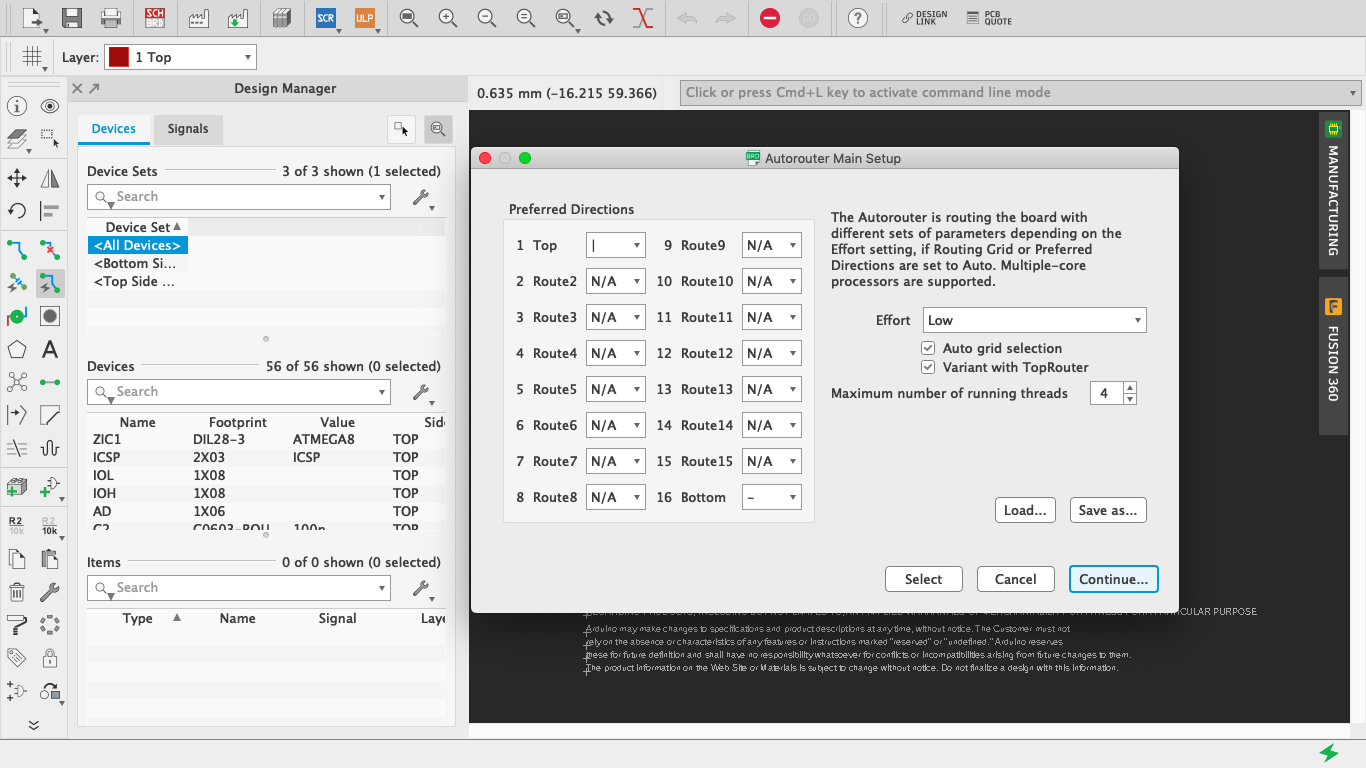Image resolution: width=1366 pixels, height=768 pixels.
Task: Click the PCB Quote button
Action: (990, 18)
